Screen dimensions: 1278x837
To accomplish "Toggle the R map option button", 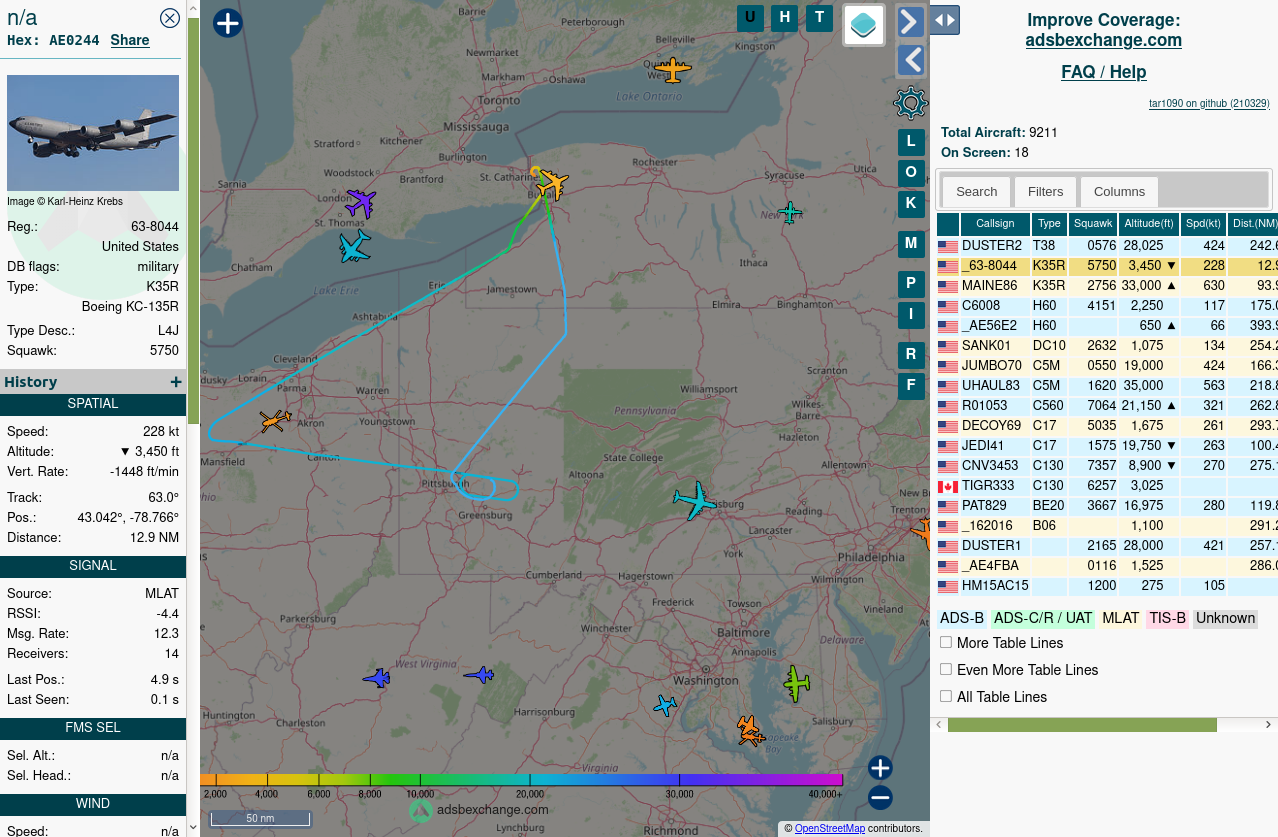I will [x=911, y=354].
